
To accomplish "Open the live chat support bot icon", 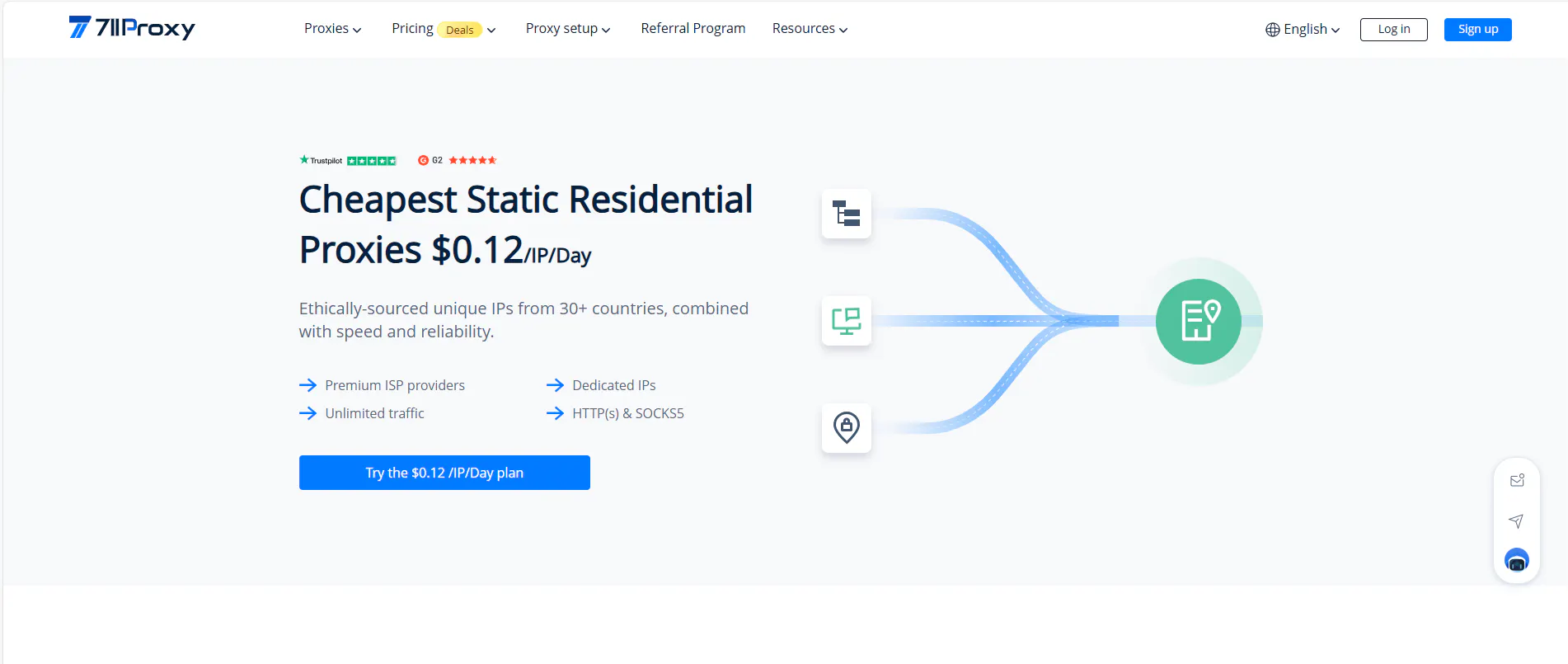I will tap(1517, 560).
